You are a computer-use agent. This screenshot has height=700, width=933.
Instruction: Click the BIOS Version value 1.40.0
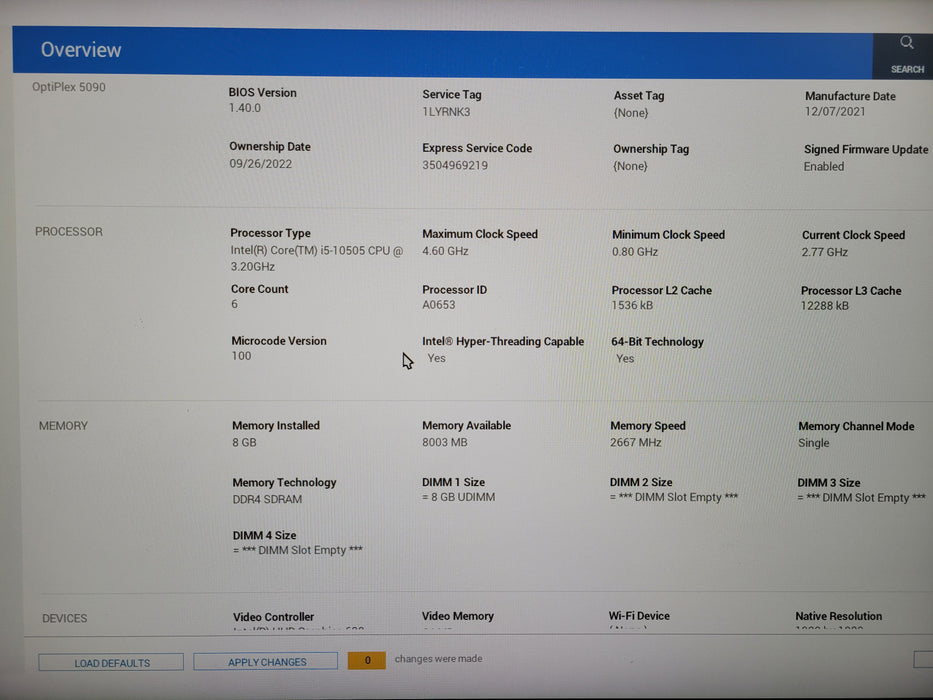tap(245, 108)
